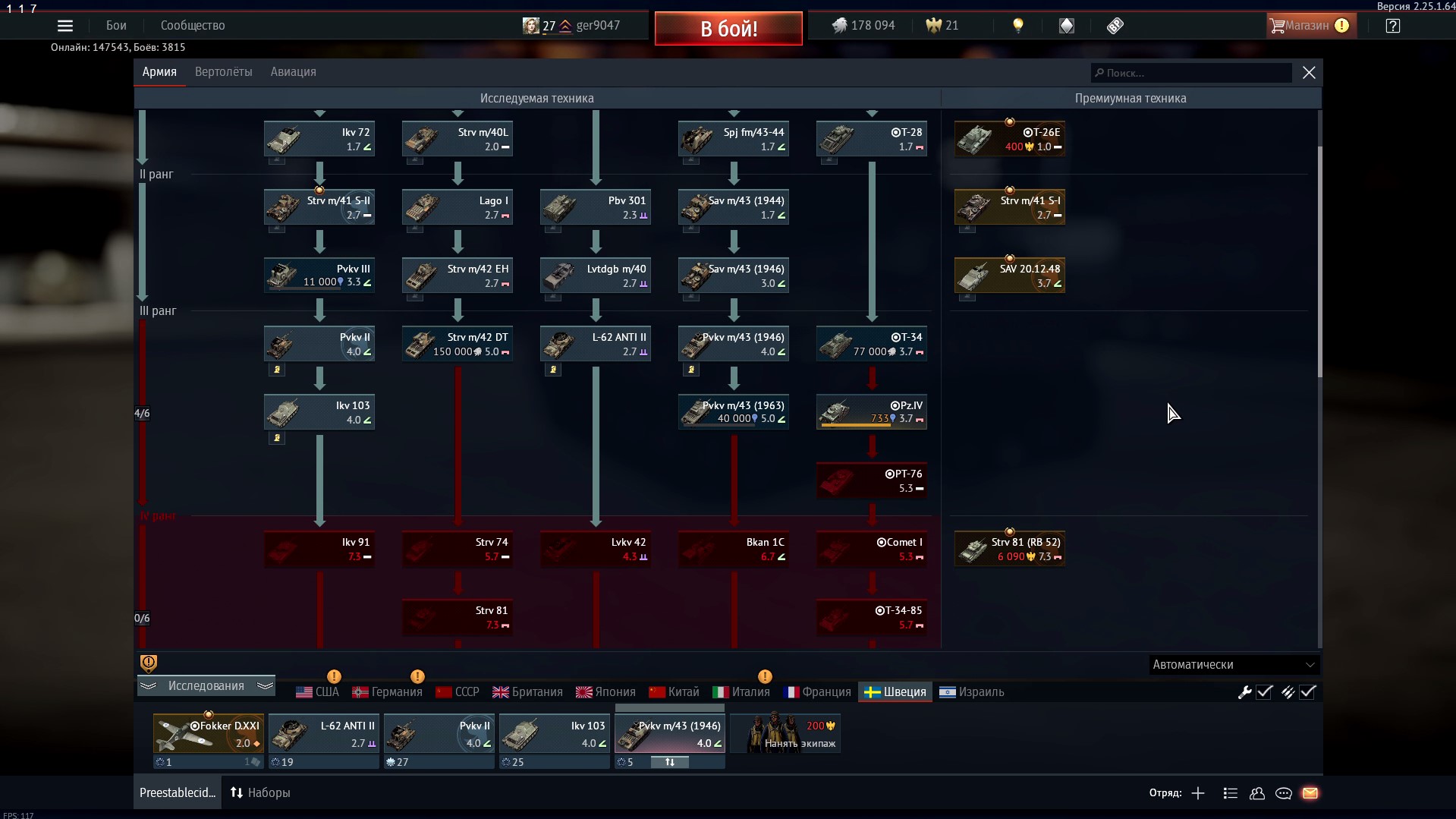Select the Ikv 103 crew slot
The width and height of the screenshot is (1456, 819).
click(555, 733)
